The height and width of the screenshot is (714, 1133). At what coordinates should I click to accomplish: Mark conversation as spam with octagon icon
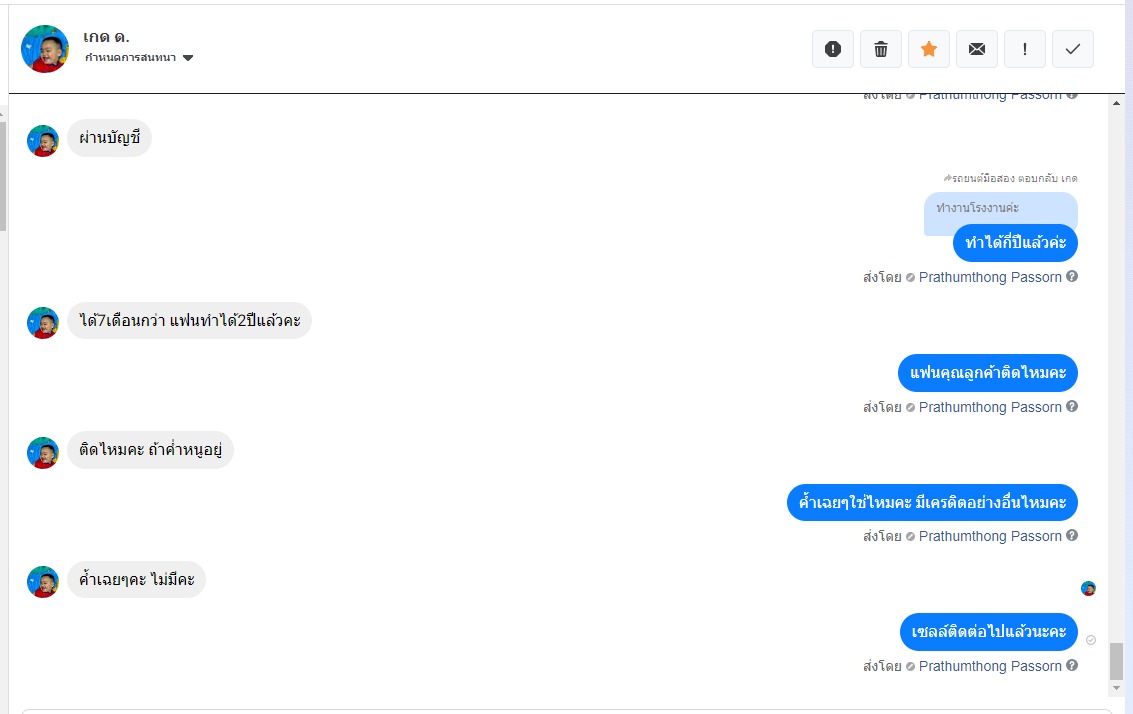pyautogui.click(x=833, y=49)
